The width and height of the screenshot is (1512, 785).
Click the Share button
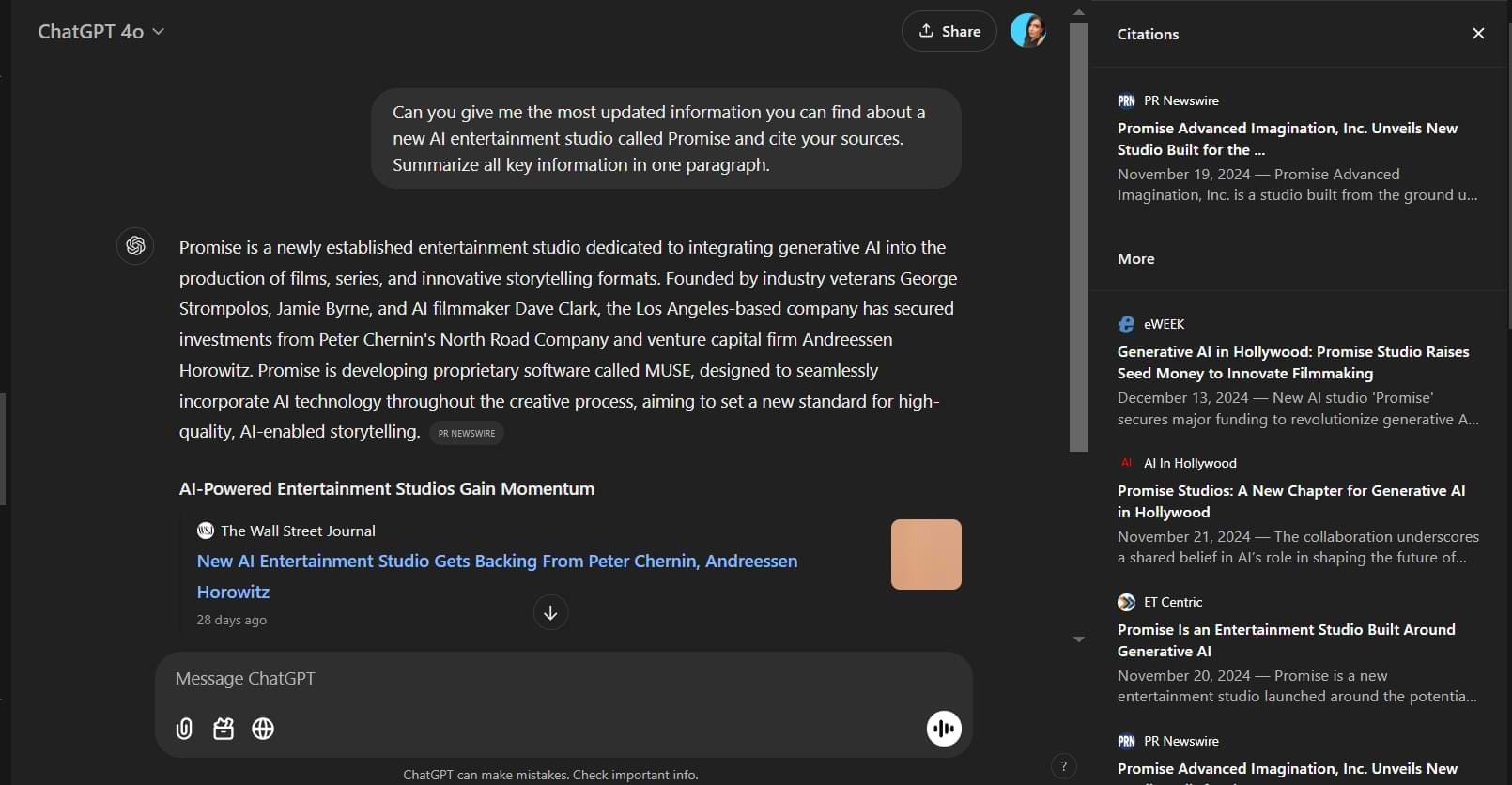(949, 31)
